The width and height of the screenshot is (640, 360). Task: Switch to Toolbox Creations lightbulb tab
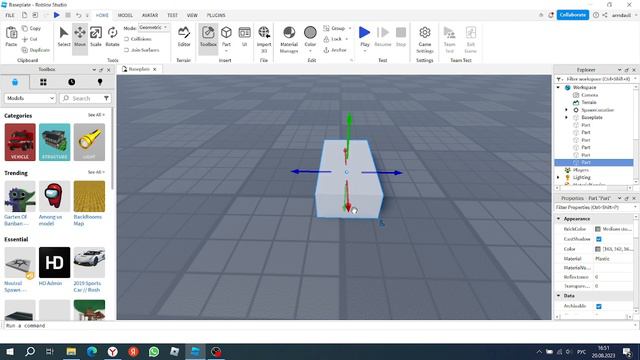100,82
